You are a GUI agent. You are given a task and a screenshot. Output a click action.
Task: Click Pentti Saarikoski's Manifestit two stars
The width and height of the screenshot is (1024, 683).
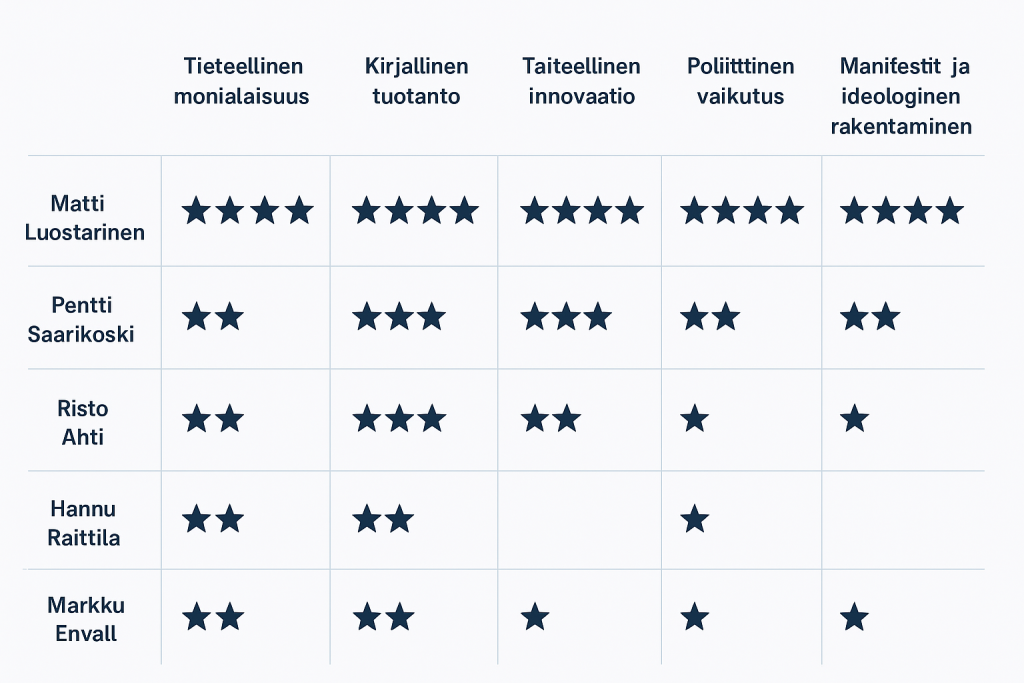coord(870,317)
